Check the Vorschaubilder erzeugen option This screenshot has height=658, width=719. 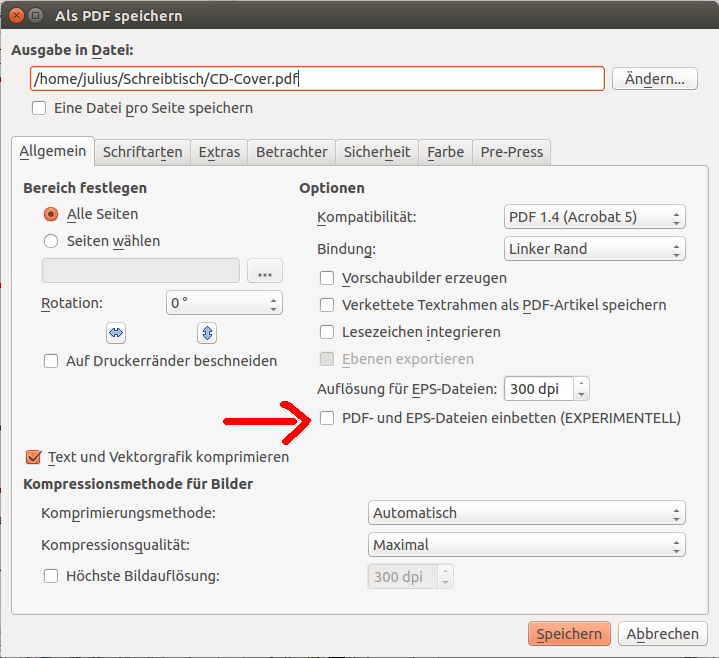326,278
